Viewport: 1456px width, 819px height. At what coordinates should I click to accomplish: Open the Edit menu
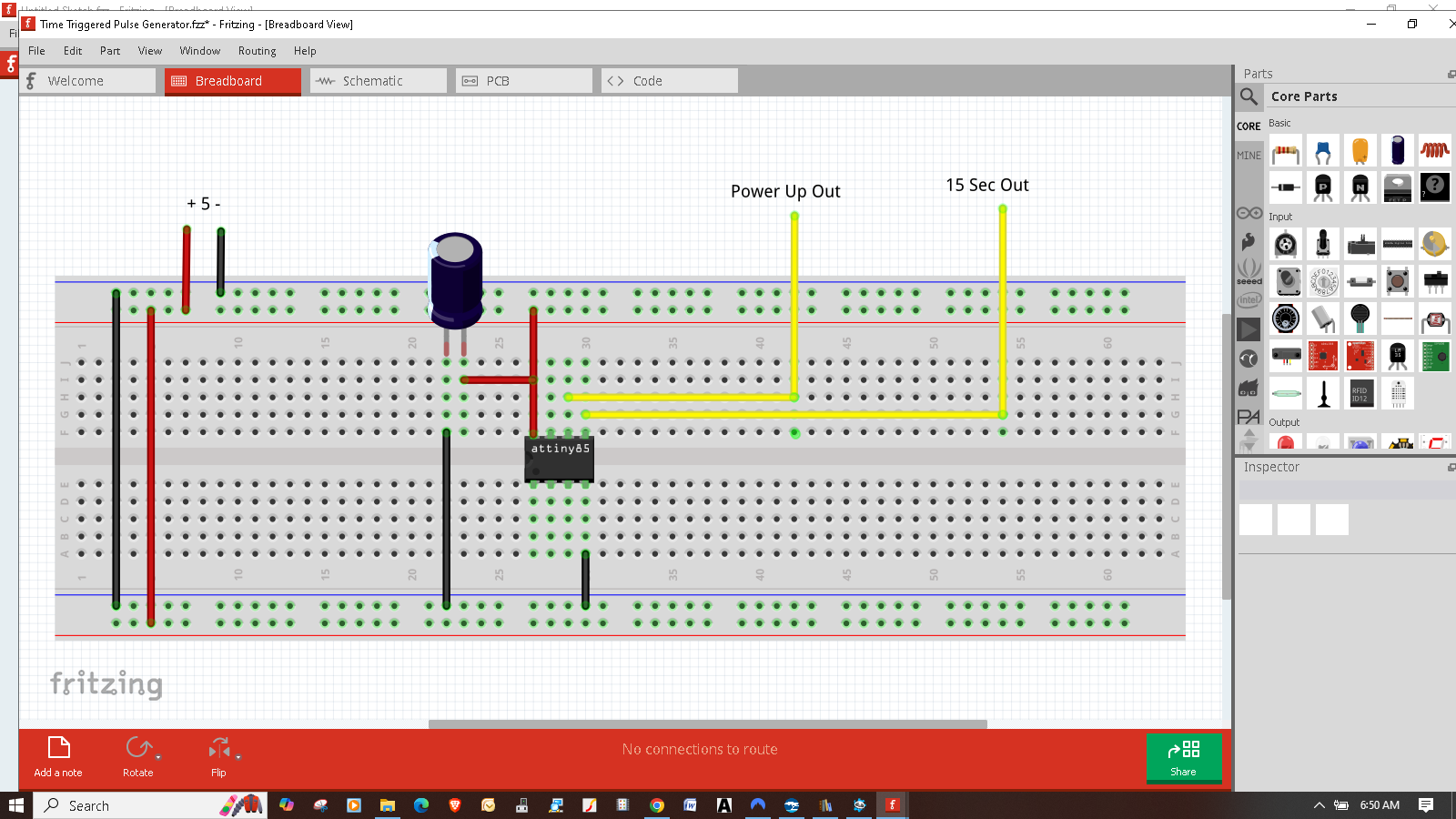coord(73,51)
